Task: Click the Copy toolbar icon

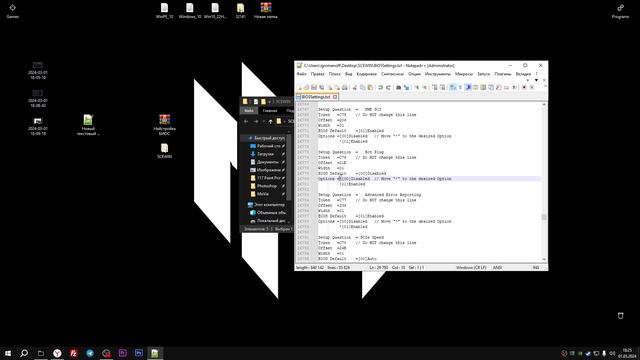Action: [363, 87]
